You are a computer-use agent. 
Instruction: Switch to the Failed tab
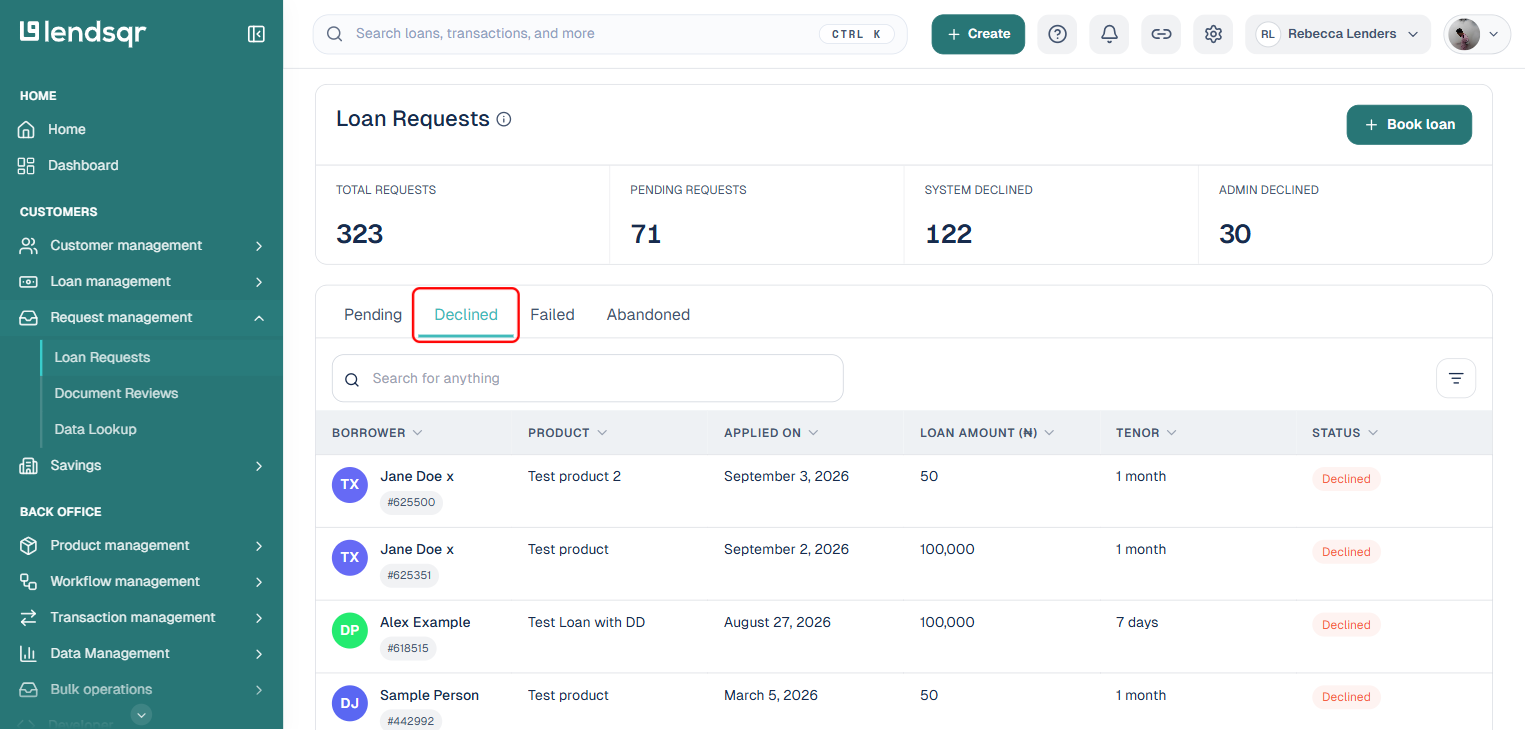point(552,314)
